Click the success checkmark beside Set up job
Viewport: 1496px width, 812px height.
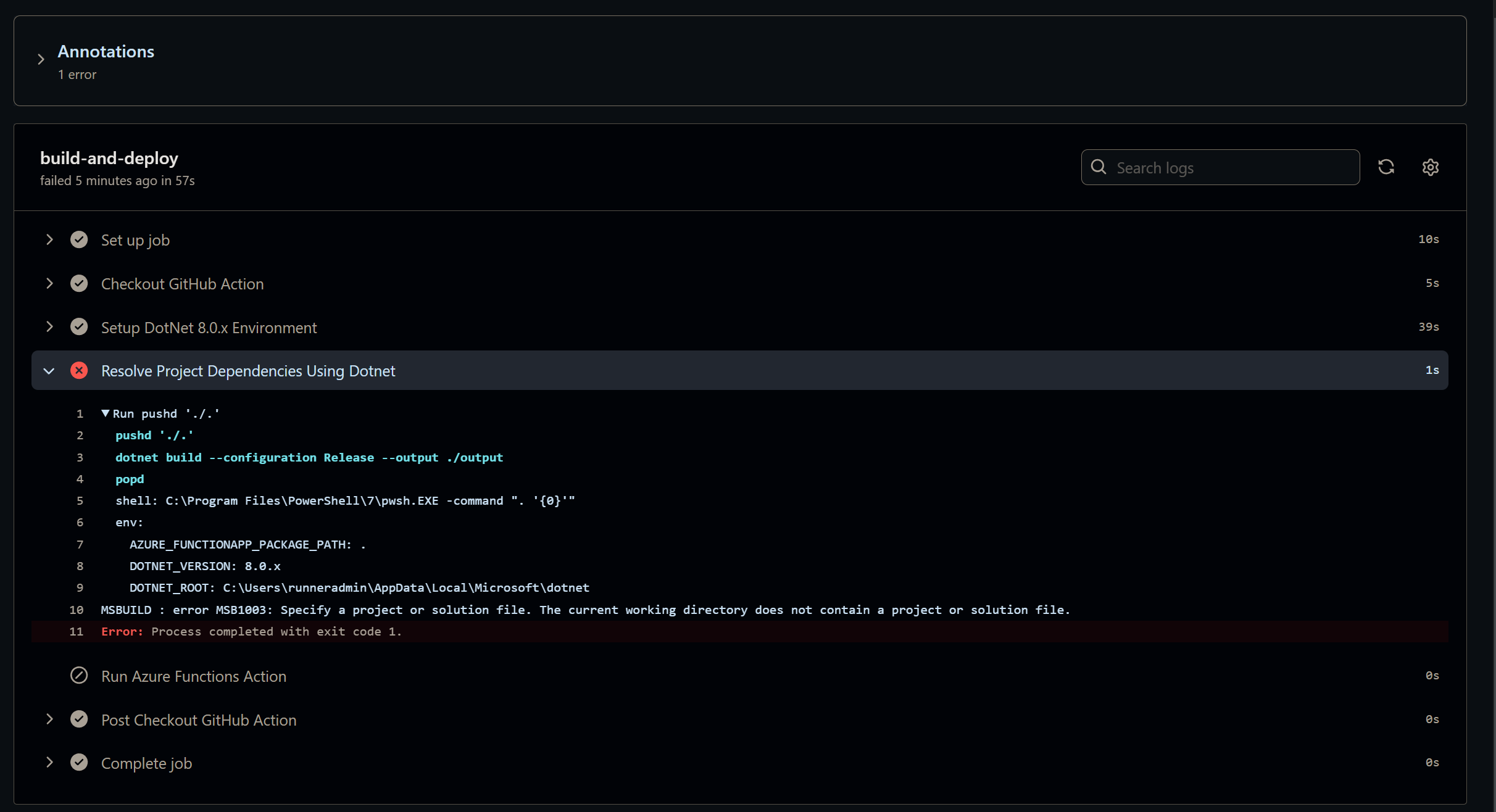[80, 239]
